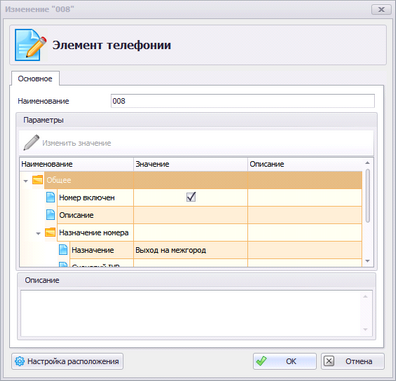Image resolution: width=396 pixels, height=381 pixels.
Task: Confirm with the OK button
Action: point(285,361)
